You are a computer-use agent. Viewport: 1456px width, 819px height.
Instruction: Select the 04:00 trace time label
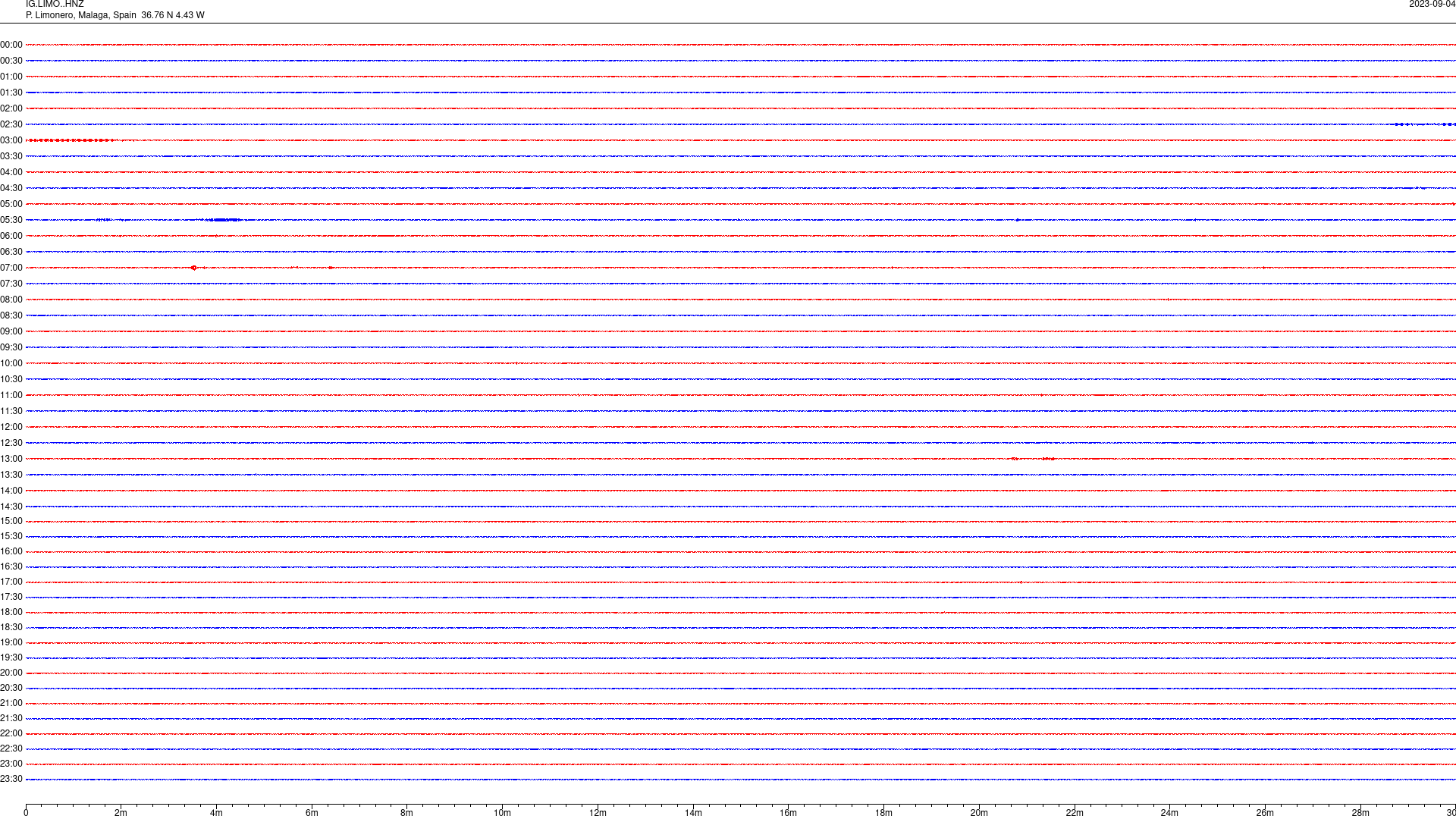(11, 172)
